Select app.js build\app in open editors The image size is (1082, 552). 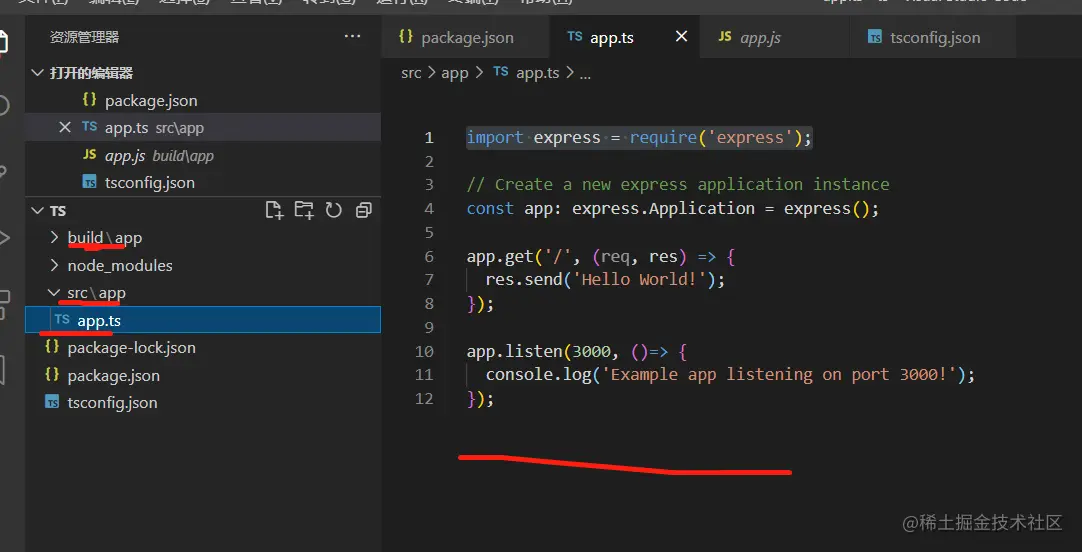[203, 156]
